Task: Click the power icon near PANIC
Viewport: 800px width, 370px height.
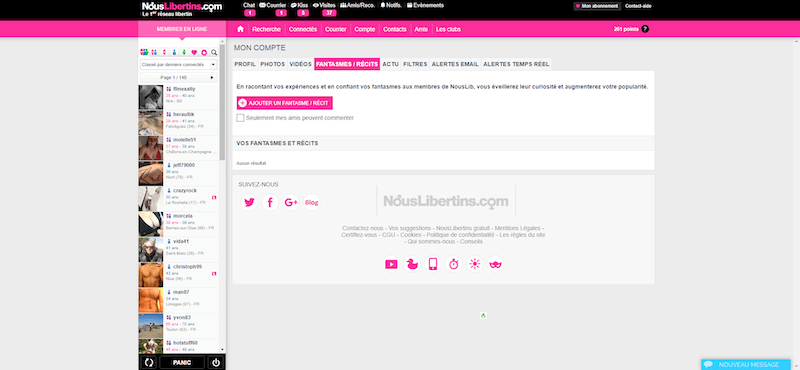Action: click(216, 362)
